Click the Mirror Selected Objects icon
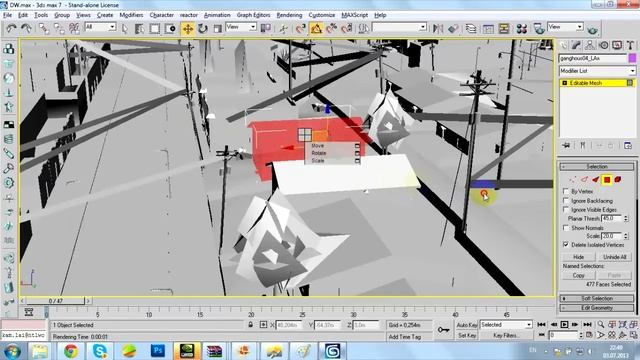Screen dimensions: 640x360 tap(438, 28)
